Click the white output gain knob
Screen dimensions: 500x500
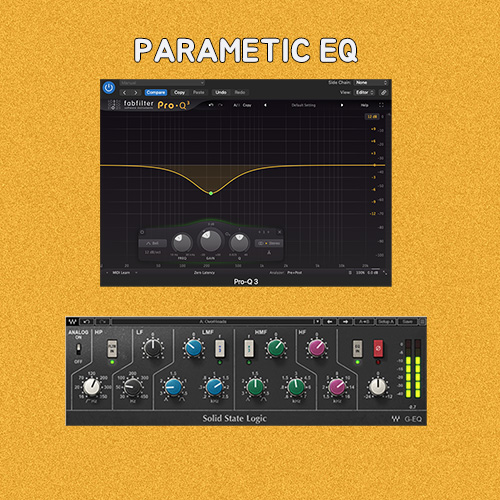click(x=378, y=387)
